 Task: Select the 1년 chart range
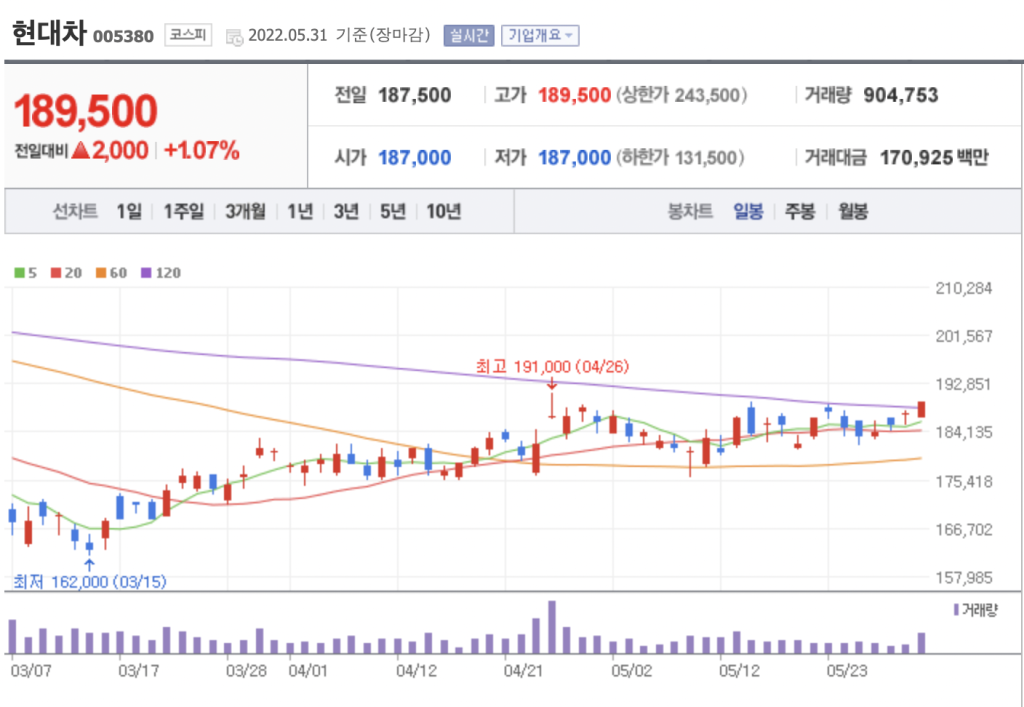(x=300, y=211)
